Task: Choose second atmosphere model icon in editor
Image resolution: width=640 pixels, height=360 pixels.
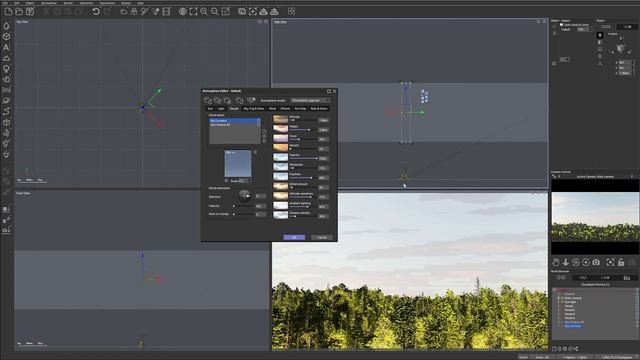Action: point(218,100)
